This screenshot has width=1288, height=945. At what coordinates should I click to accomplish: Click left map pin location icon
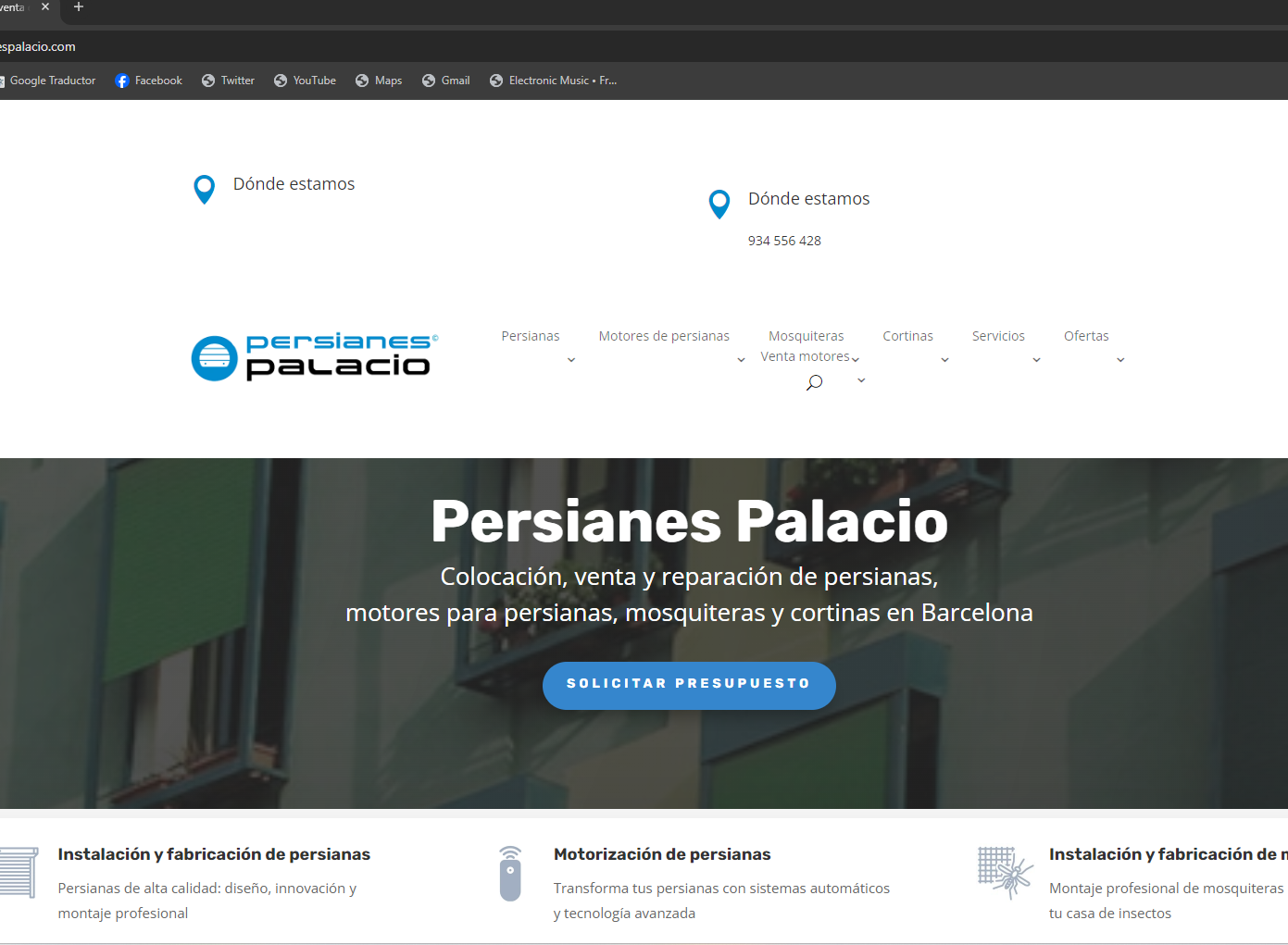(205, 189)
